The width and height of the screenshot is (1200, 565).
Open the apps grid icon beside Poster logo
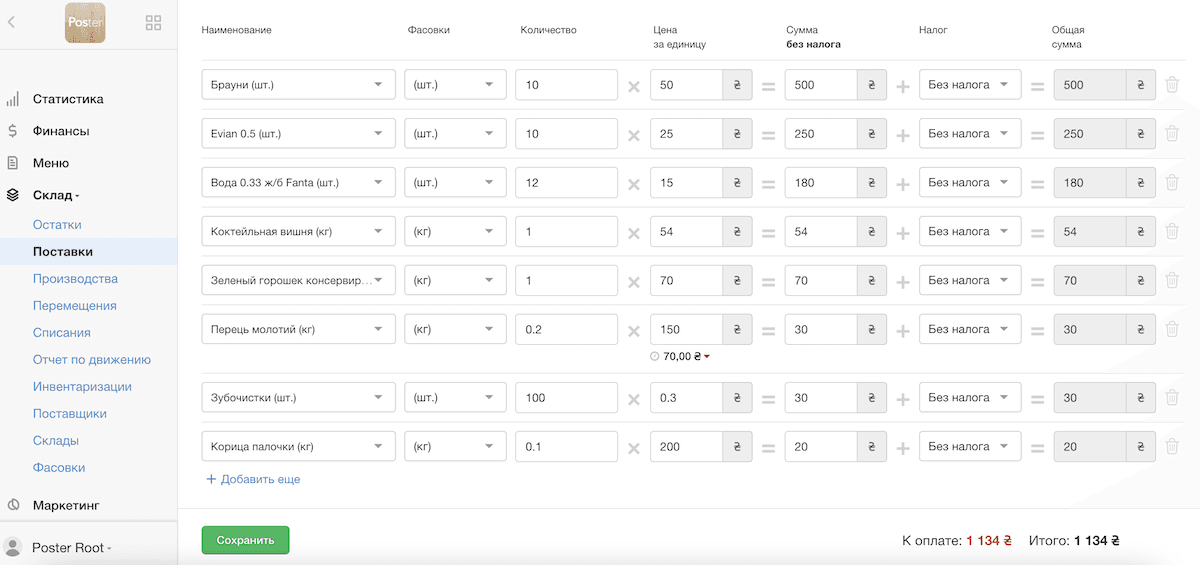[154, 22]
